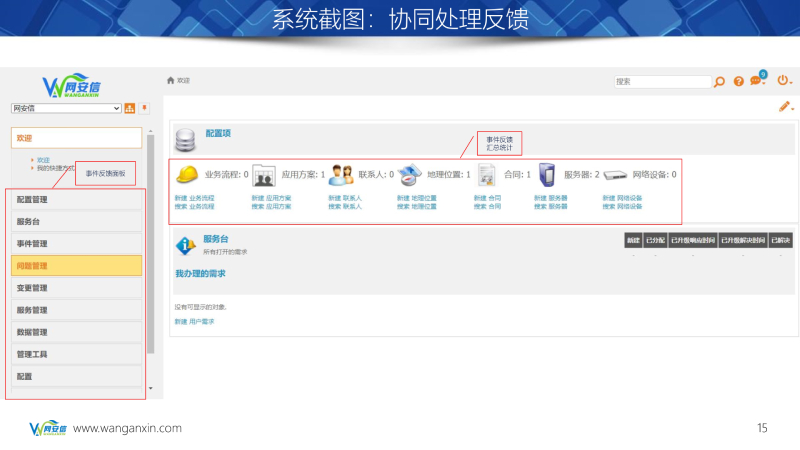Open the chat notifications icon
Screen dimensions: 800x450
click(x=757, y=81)
